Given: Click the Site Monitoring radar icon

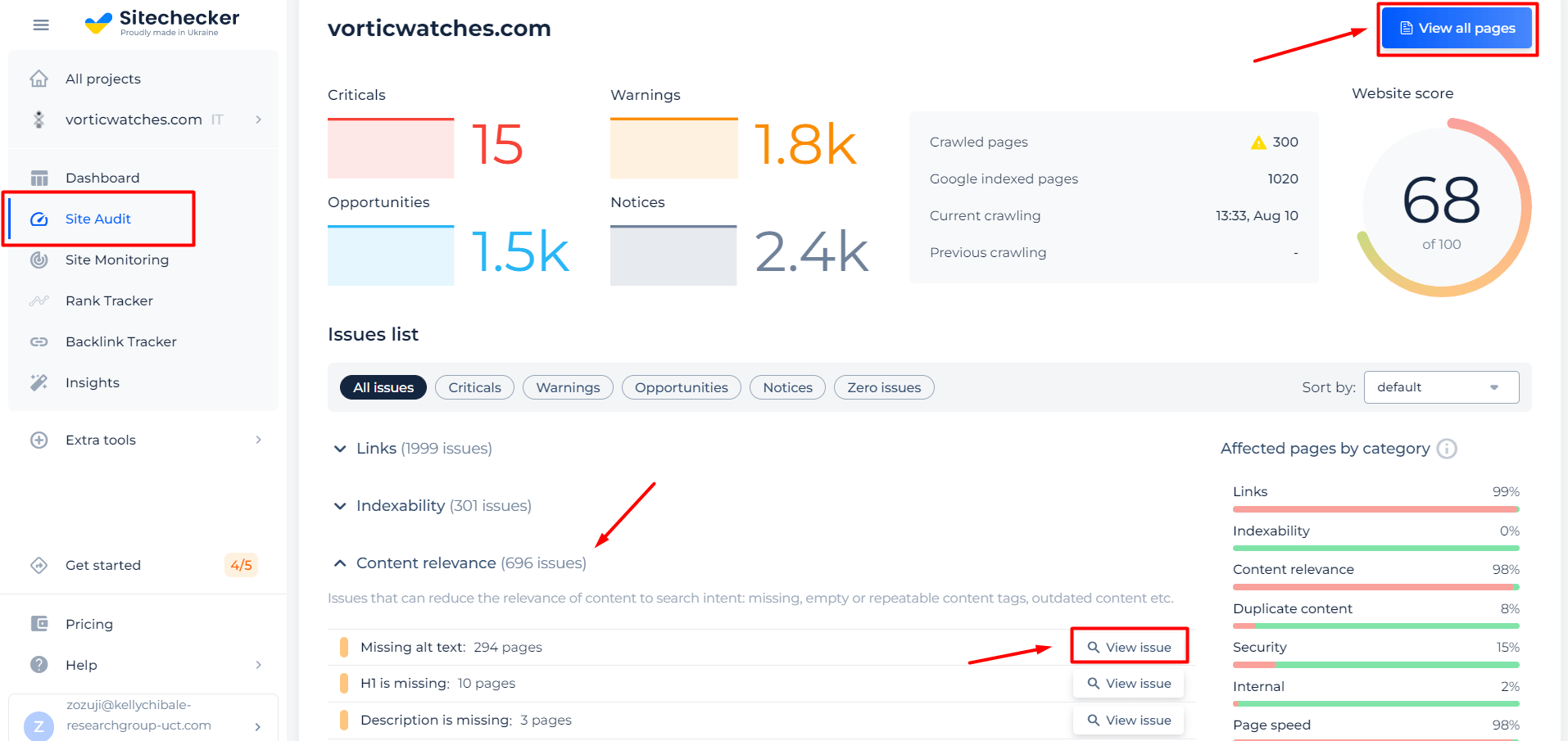Looking at the screenshot, I should pos(39,260).
